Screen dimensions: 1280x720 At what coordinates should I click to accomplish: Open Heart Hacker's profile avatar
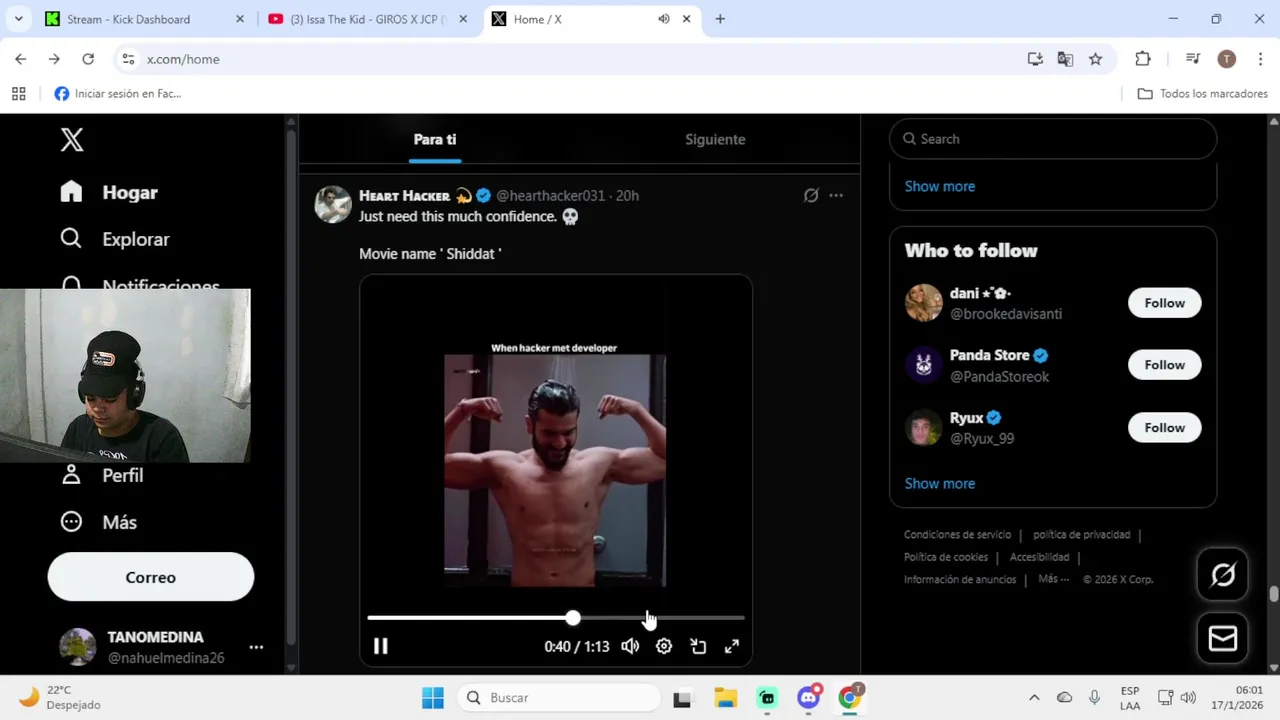tap(333, 204)
